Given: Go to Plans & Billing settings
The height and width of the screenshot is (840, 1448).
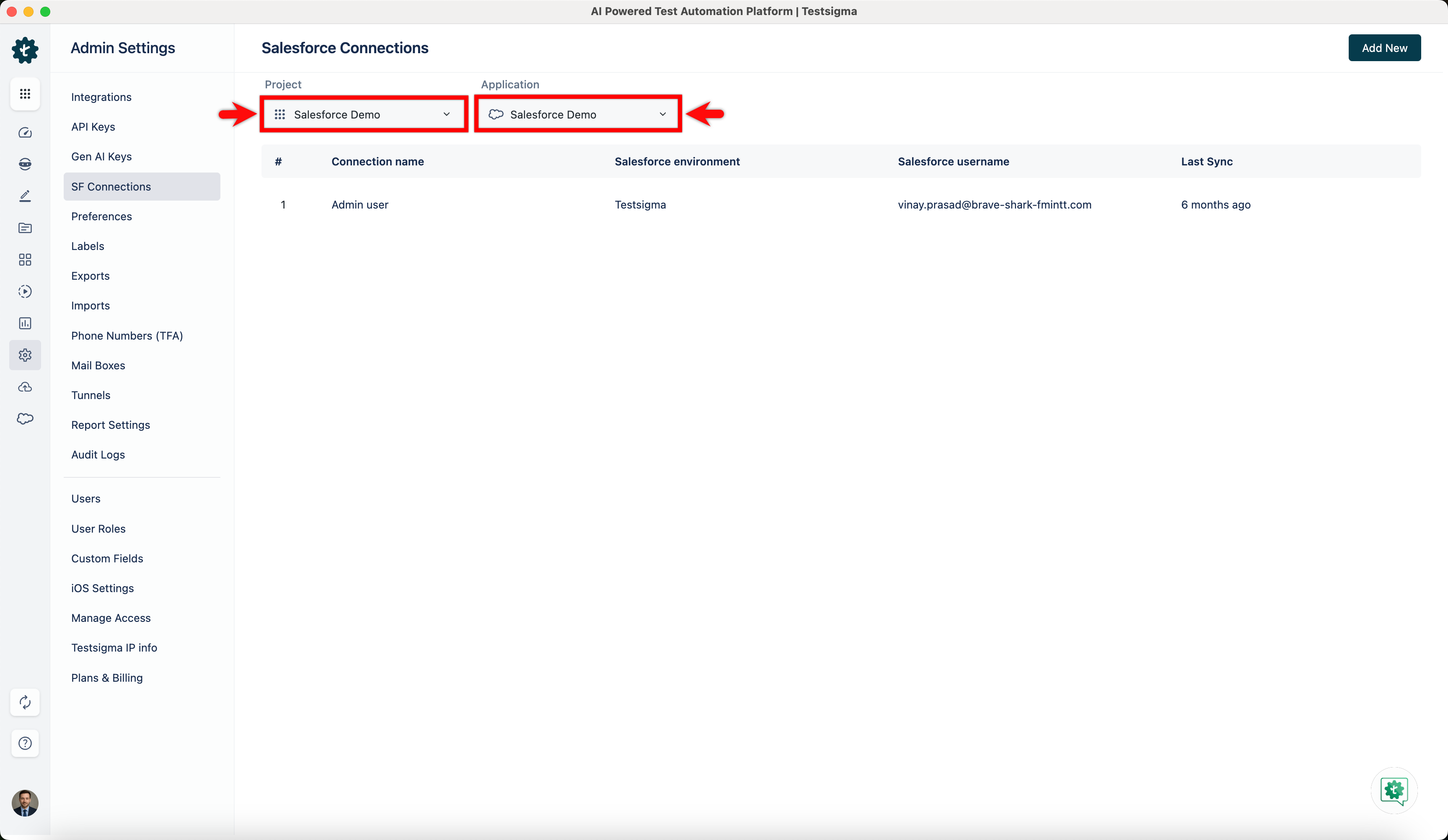Looking at the screenshot, I should pos(107,678).
